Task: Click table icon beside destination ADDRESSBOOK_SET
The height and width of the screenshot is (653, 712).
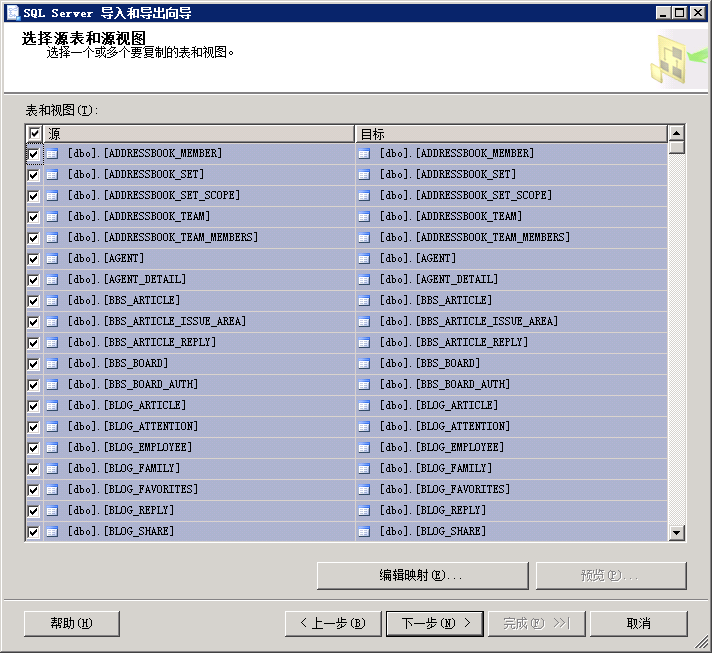Action: tap(364, 175)
